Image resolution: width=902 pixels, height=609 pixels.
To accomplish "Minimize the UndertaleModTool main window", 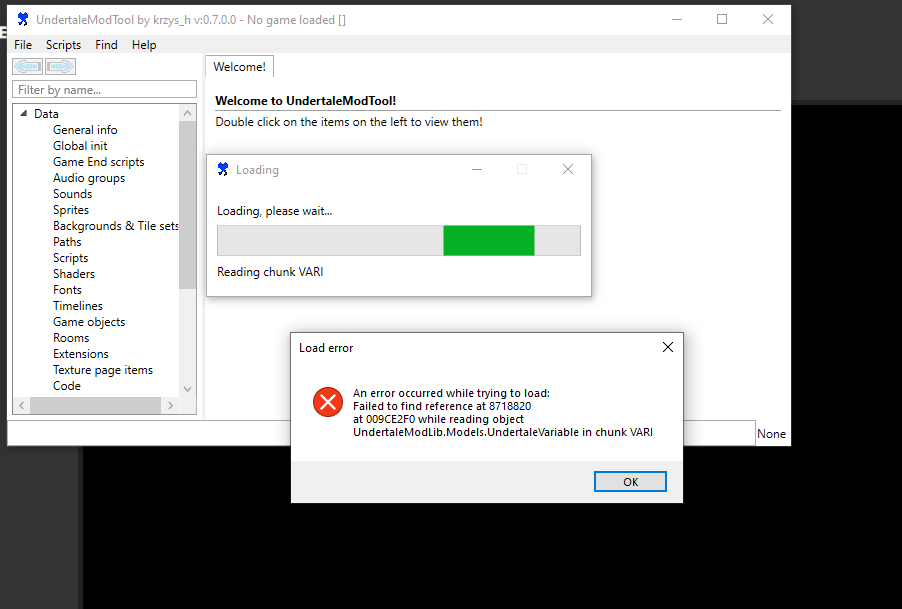I will click(x=677, y=20).
